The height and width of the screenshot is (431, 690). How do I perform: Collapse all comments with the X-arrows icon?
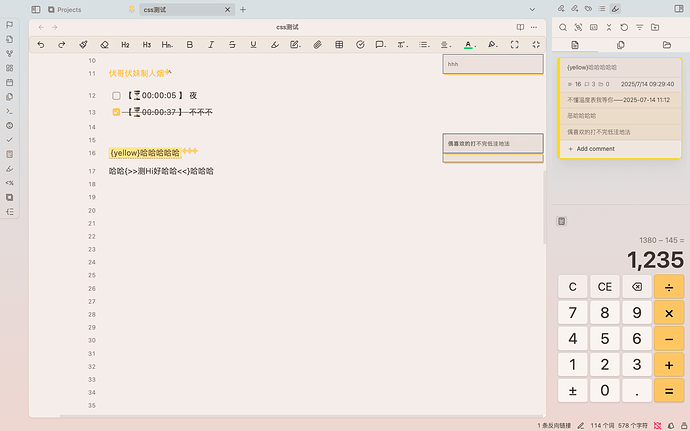coord(609,27)
